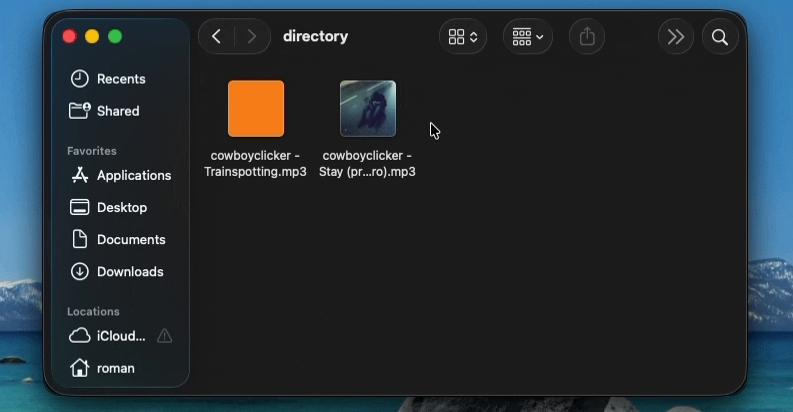The image size is (793, 412).
Task: Open Desktop in the sidebar
Action: coord(122,207)
